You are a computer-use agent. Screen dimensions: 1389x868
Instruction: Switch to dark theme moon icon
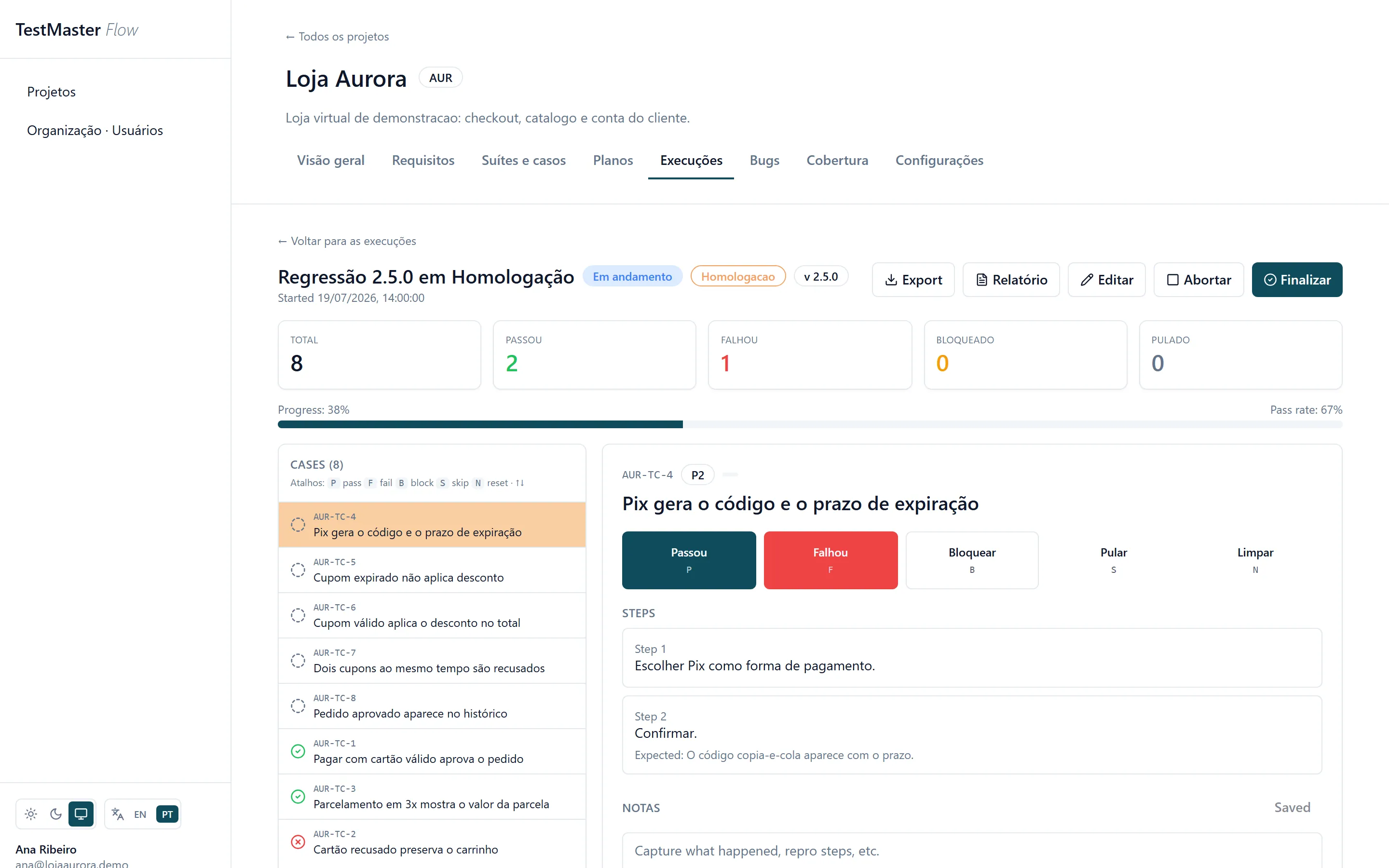(x=55, y=814)
